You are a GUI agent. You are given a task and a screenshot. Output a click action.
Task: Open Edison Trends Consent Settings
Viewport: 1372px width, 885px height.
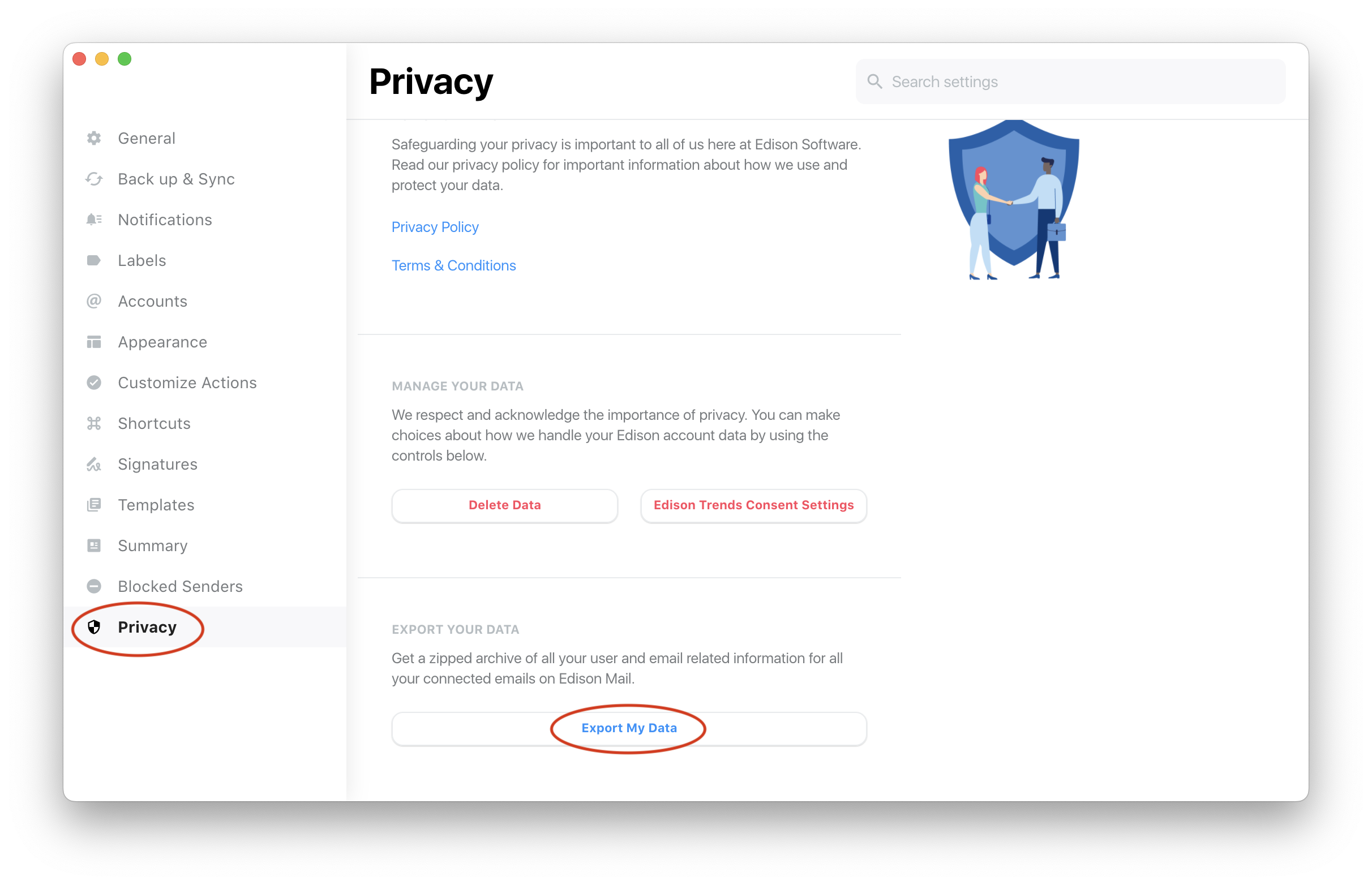coord(753,506)
